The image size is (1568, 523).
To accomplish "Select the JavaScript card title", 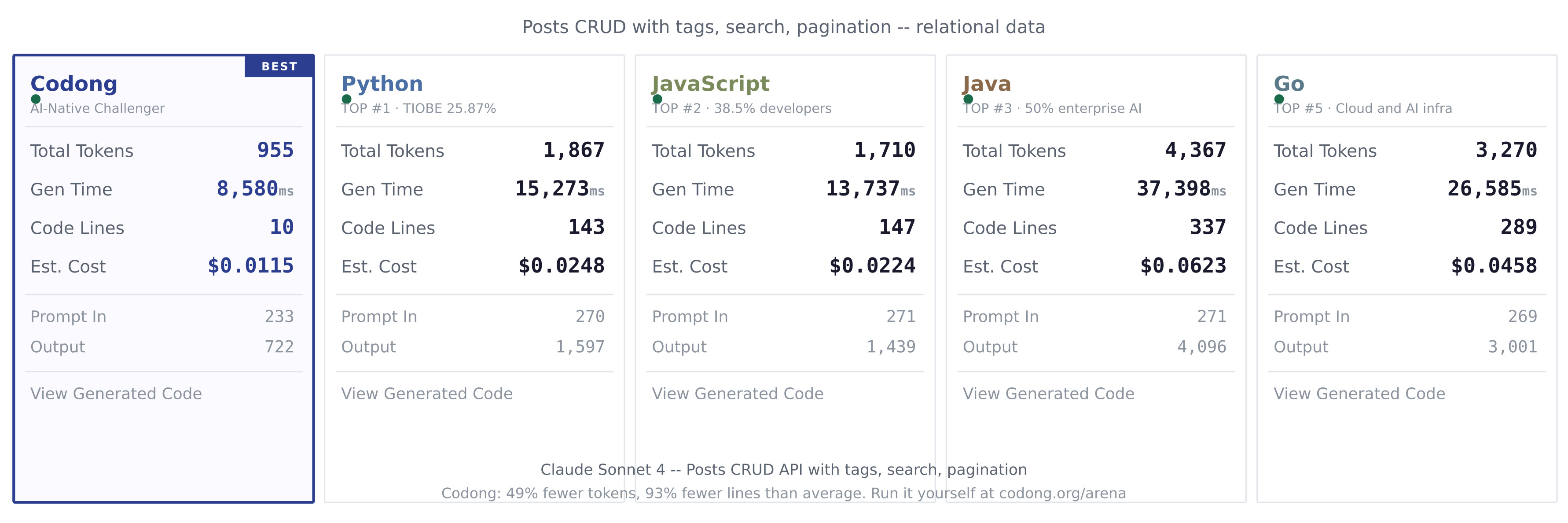I will (710, 83).
